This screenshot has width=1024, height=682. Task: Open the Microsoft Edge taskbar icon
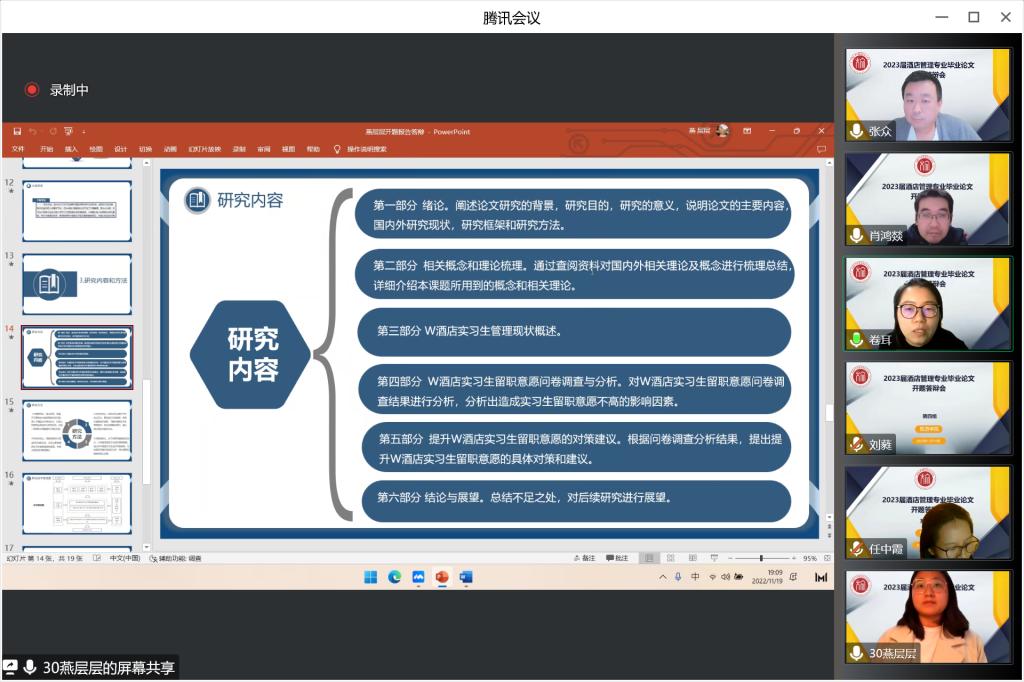pyautogui.click(x=395, y=577)
